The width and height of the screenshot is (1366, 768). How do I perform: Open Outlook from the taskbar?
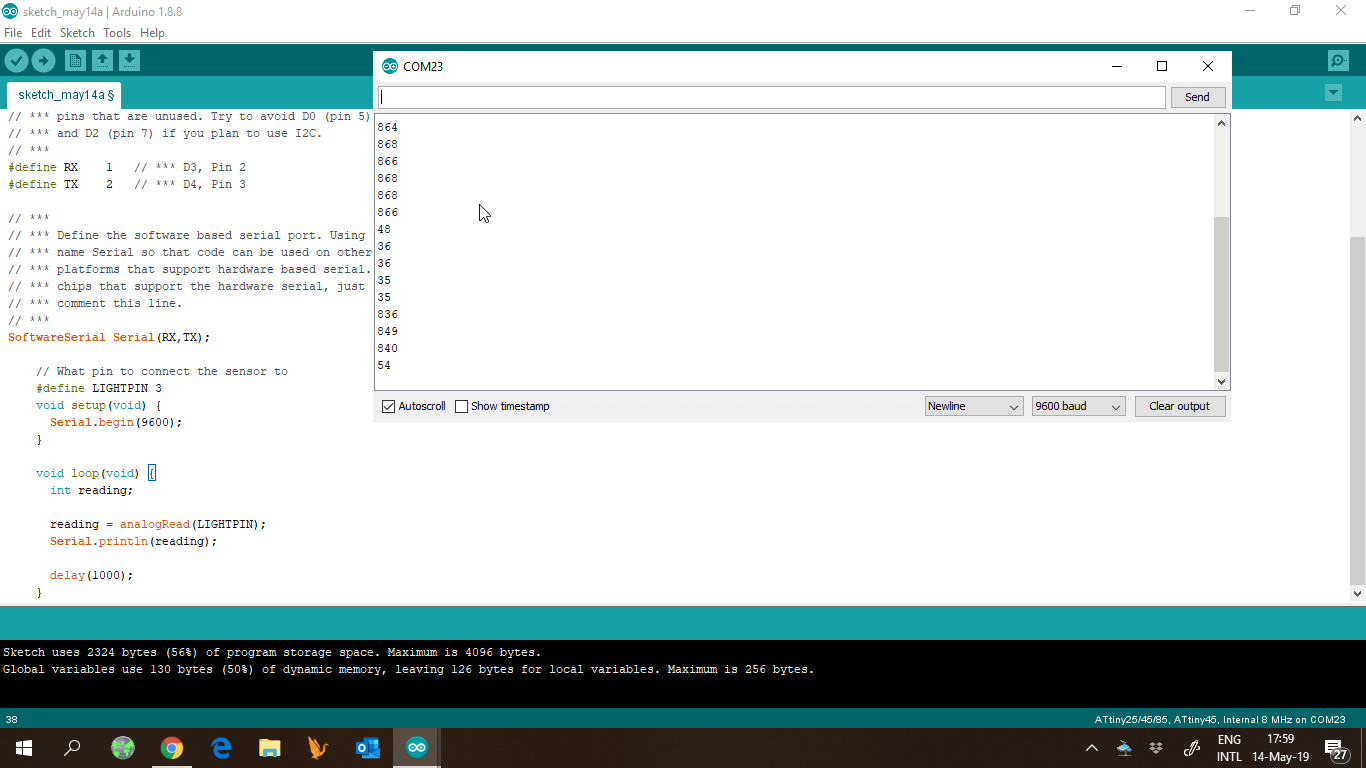[368, 748]
